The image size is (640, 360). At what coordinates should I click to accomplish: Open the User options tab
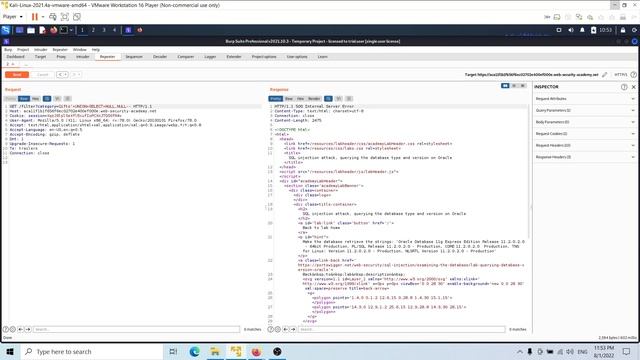point(297,57)
